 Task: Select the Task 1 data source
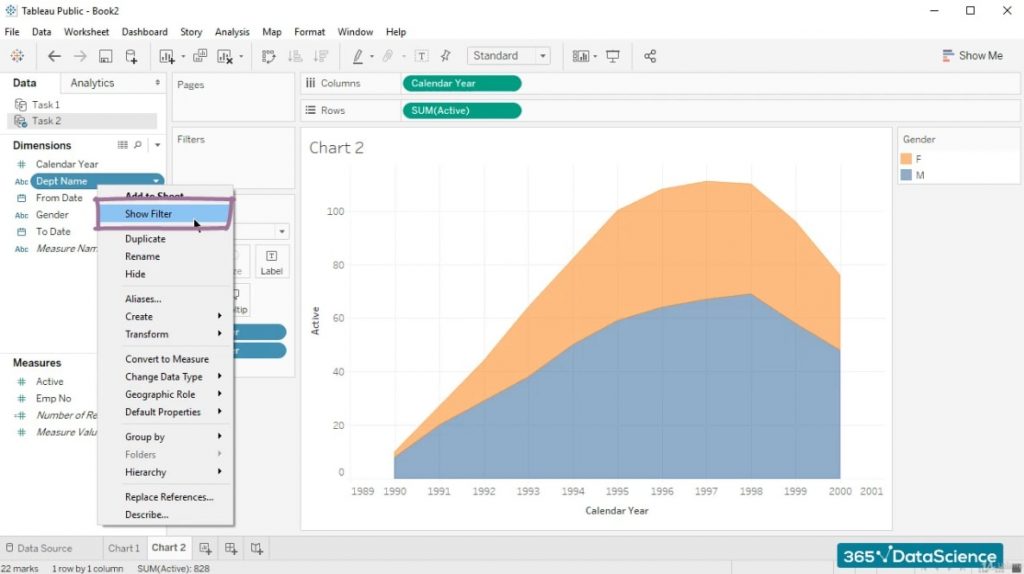pos(46,104)
